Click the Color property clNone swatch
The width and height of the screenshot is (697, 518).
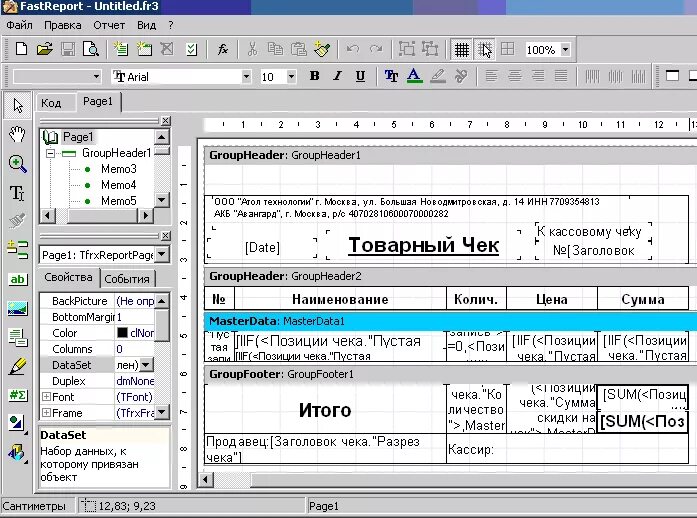(x=122, y=333)
